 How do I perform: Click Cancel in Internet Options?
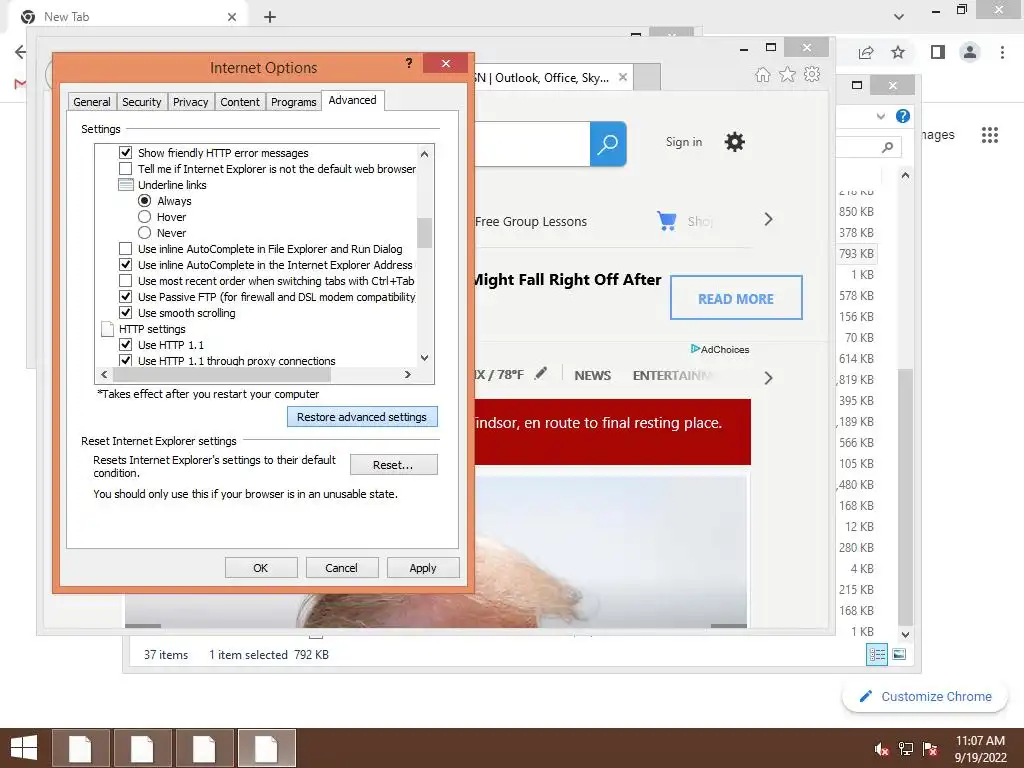click(x=342, y=568)
